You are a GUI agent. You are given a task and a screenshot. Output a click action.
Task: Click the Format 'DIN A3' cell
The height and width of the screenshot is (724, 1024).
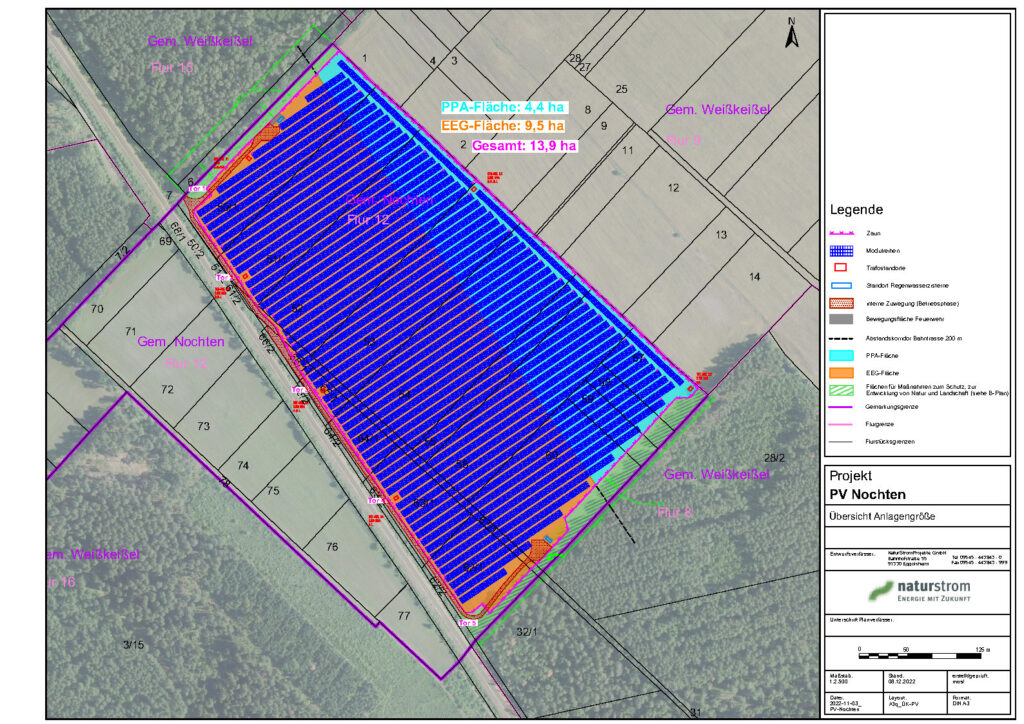[961, 703]
